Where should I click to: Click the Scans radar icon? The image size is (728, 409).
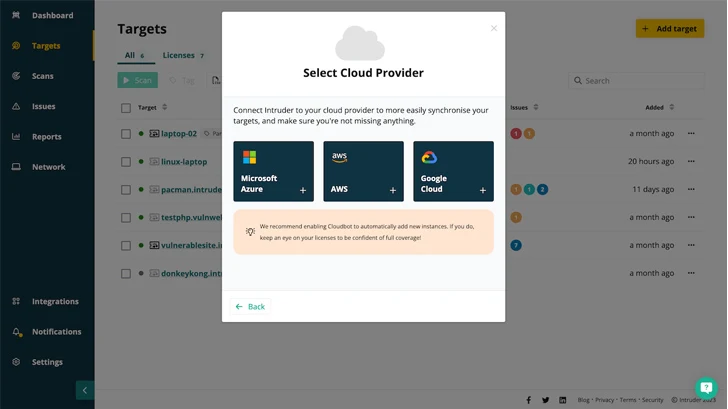click(x=16, y=76)
